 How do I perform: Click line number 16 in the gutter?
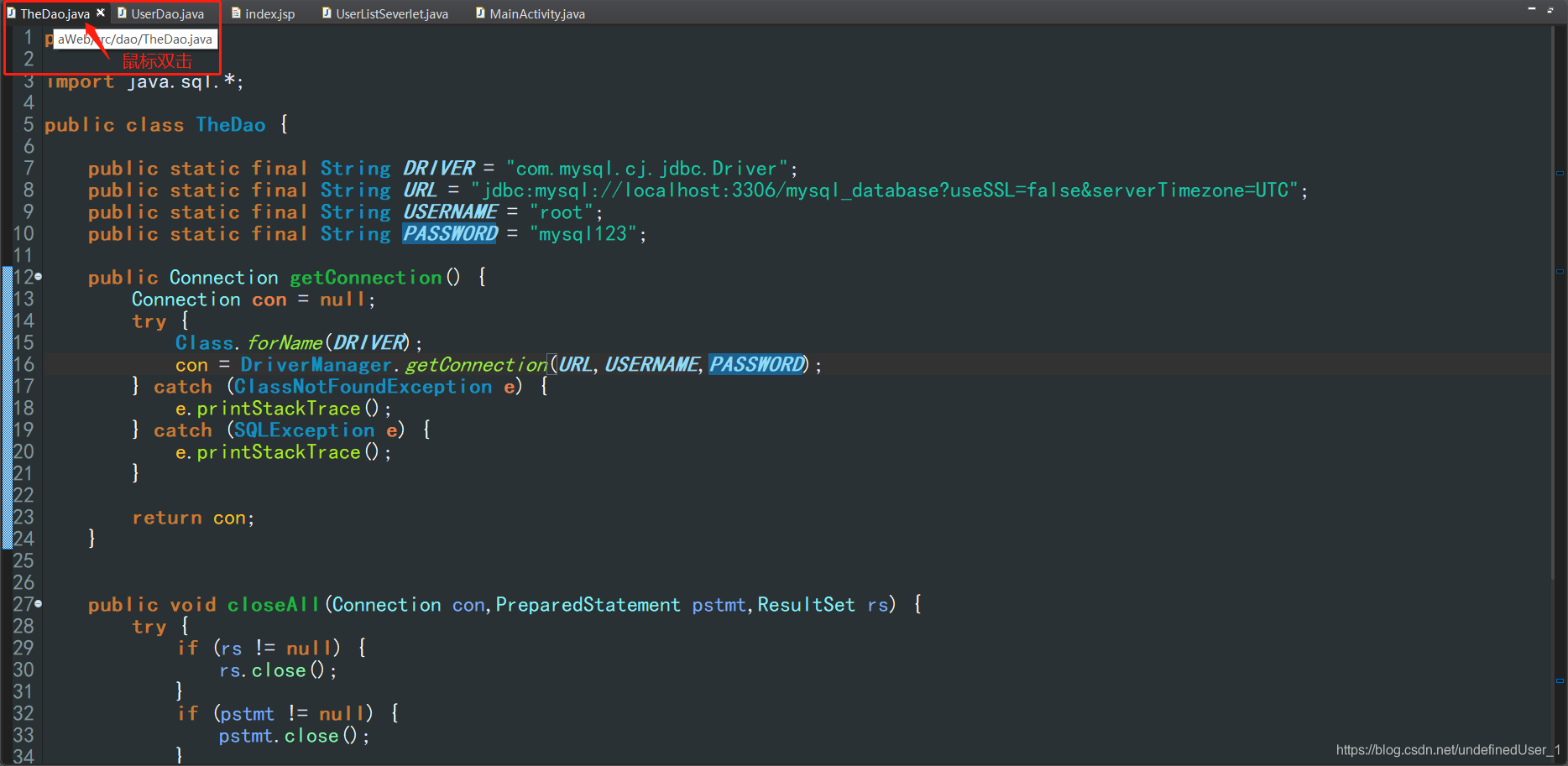[24, 364]
